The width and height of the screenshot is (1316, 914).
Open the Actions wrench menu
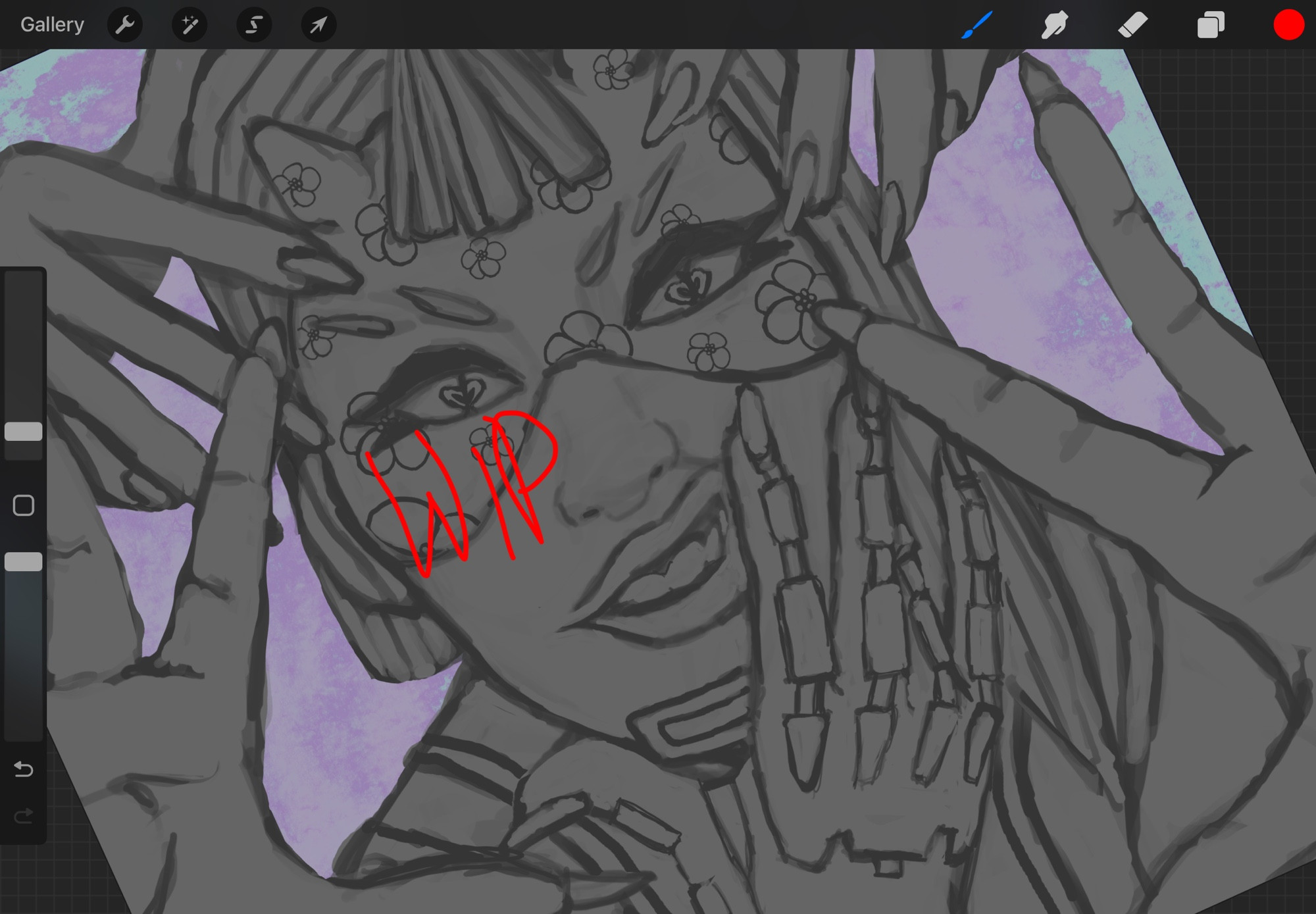[x=125, y=25]
